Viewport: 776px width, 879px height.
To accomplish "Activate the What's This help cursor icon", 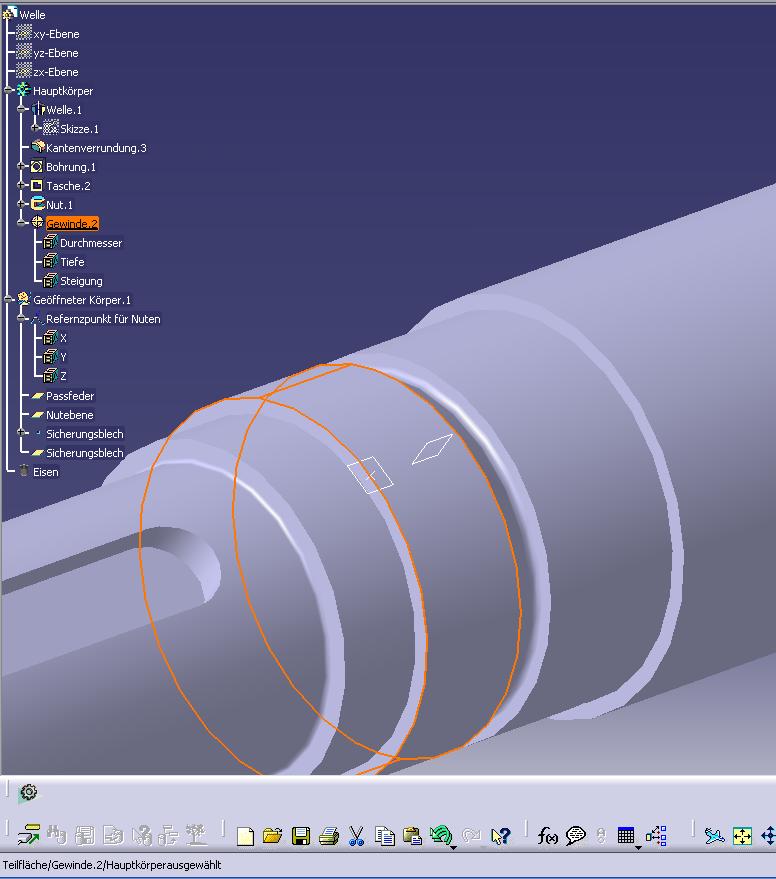I will point(500,836).
